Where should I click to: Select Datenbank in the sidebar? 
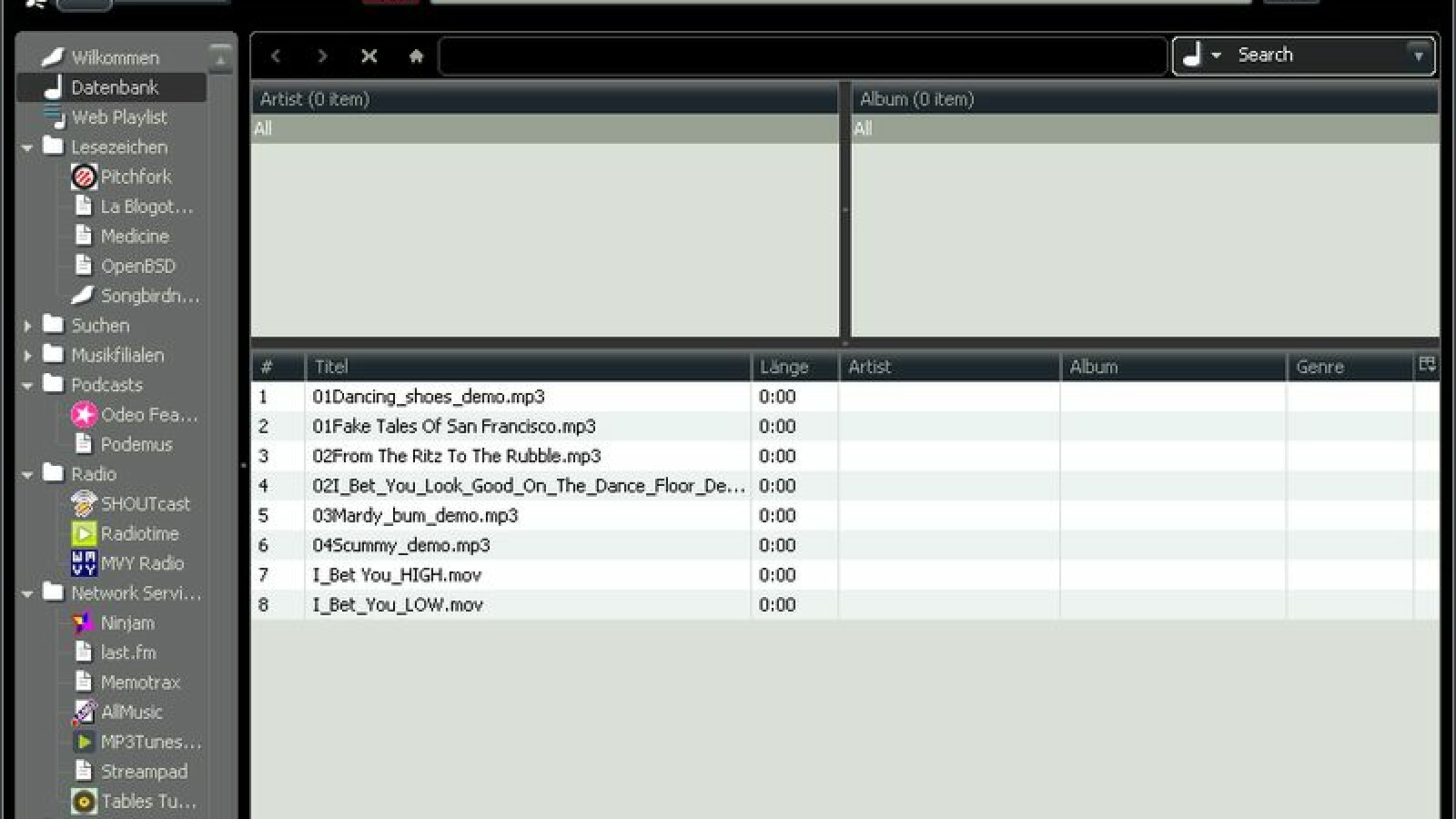tap(114, 87)
